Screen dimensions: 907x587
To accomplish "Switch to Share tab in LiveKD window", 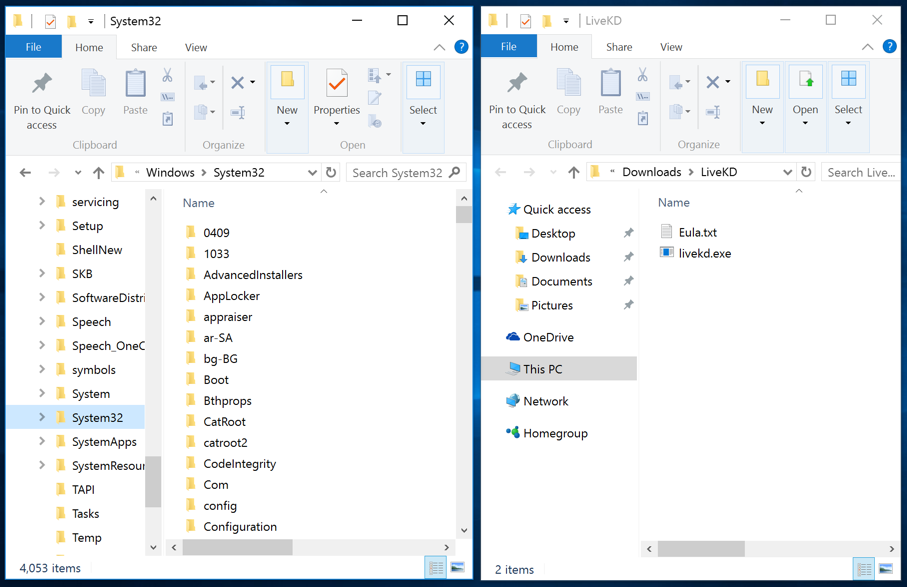I will pos(619,47).
